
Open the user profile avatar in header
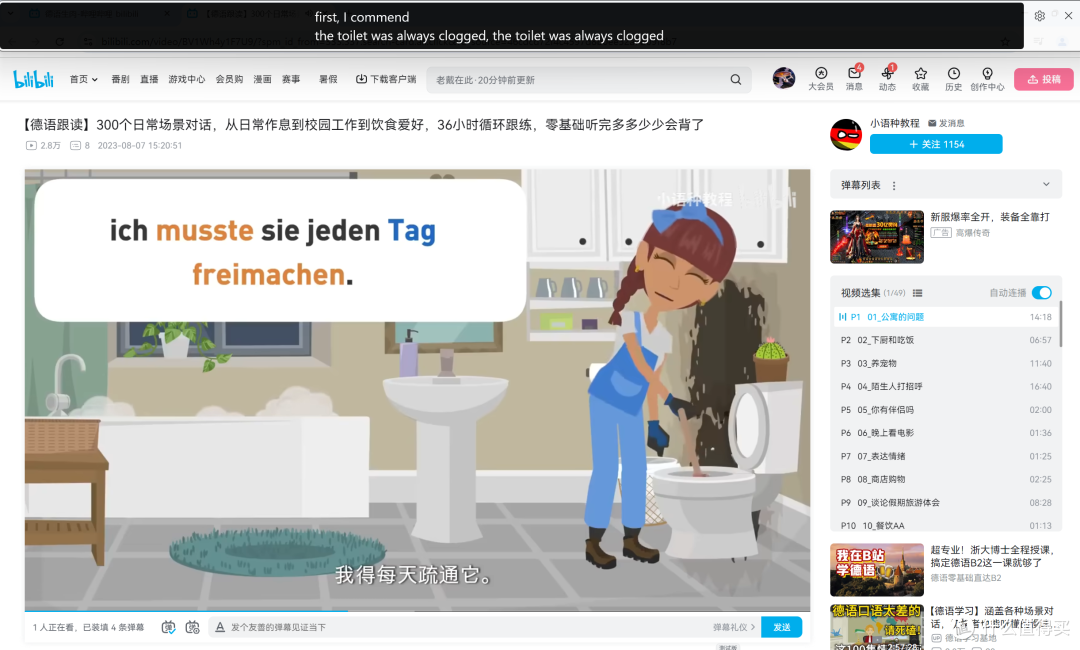point(783,78)
